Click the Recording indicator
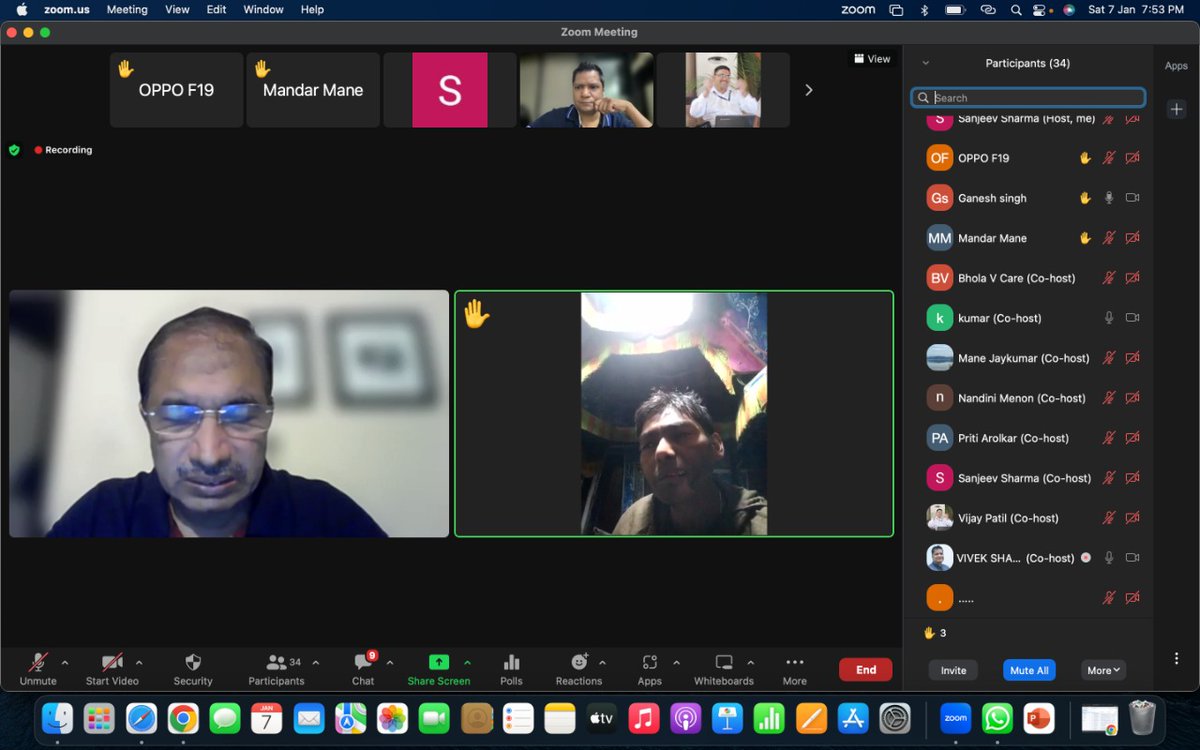Image resolution: width=1200 pixels, height=750 pixels. [x=63, y=150]
